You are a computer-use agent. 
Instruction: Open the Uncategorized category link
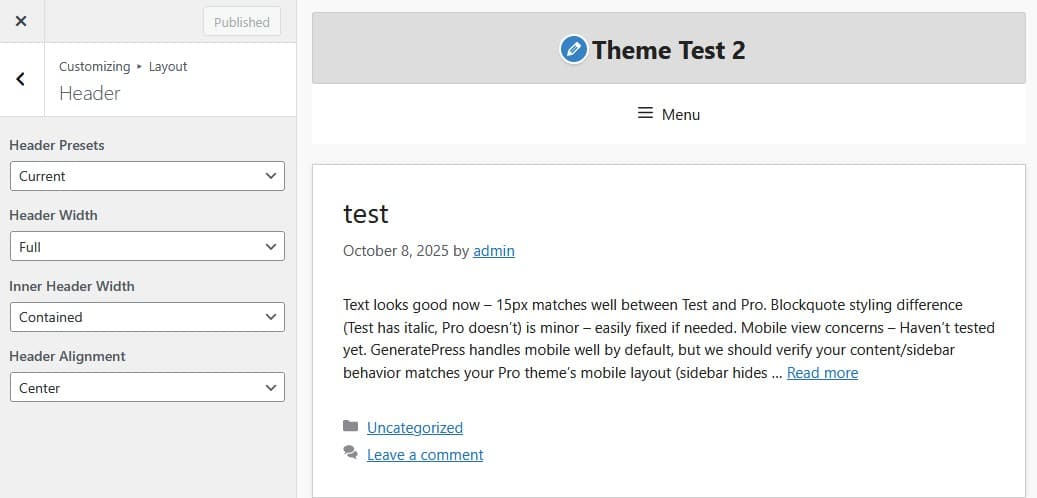coord(414,428)
